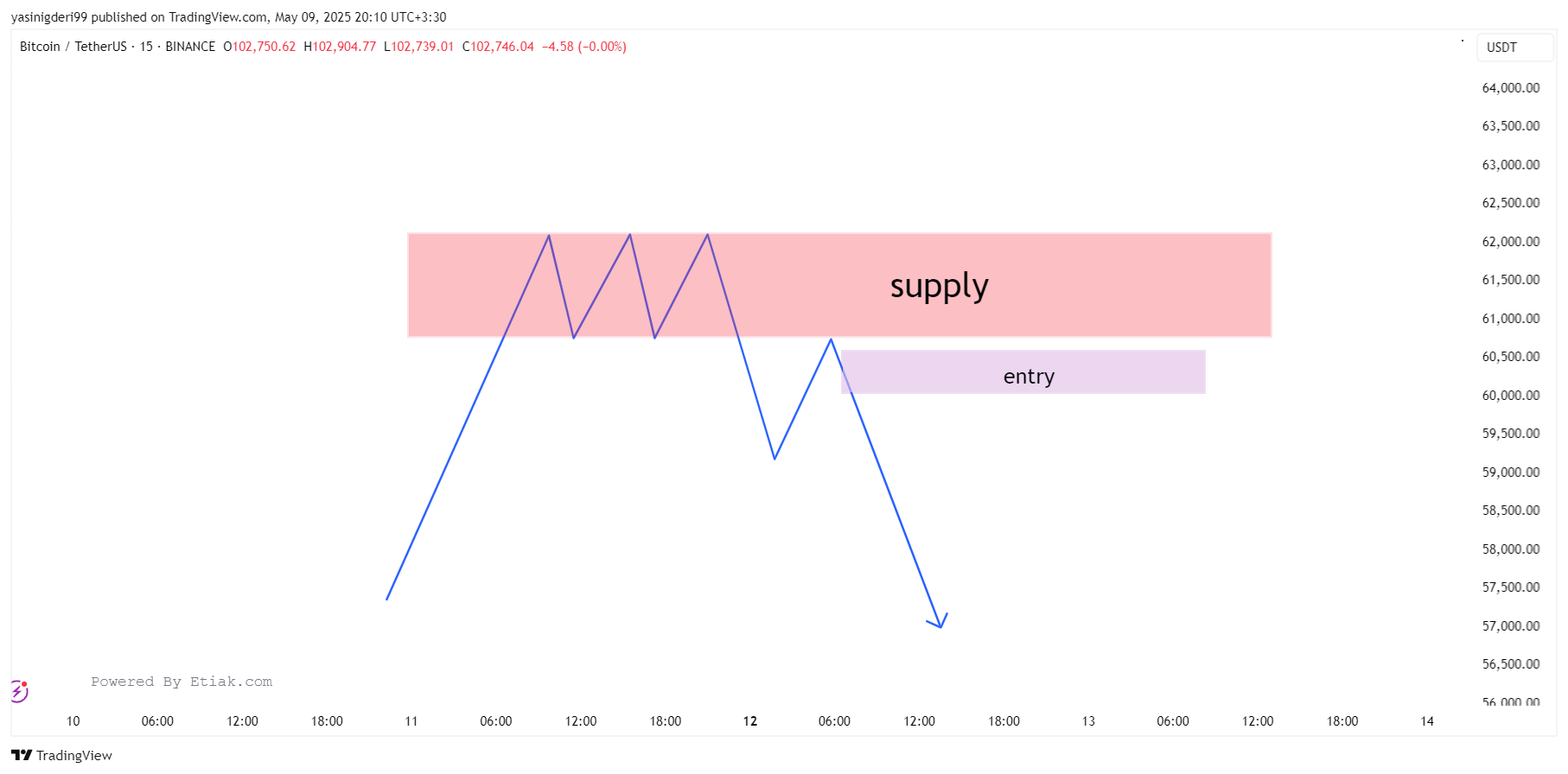Click the TradingView logo at bottom left
1568x774 pixels.
62,755
